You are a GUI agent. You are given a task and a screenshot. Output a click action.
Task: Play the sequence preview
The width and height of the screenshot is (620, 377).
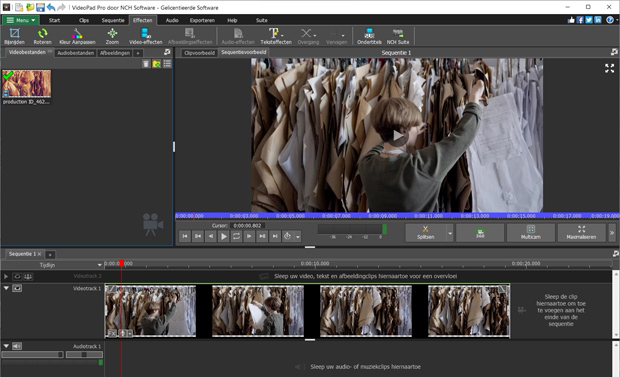point(223,237)
